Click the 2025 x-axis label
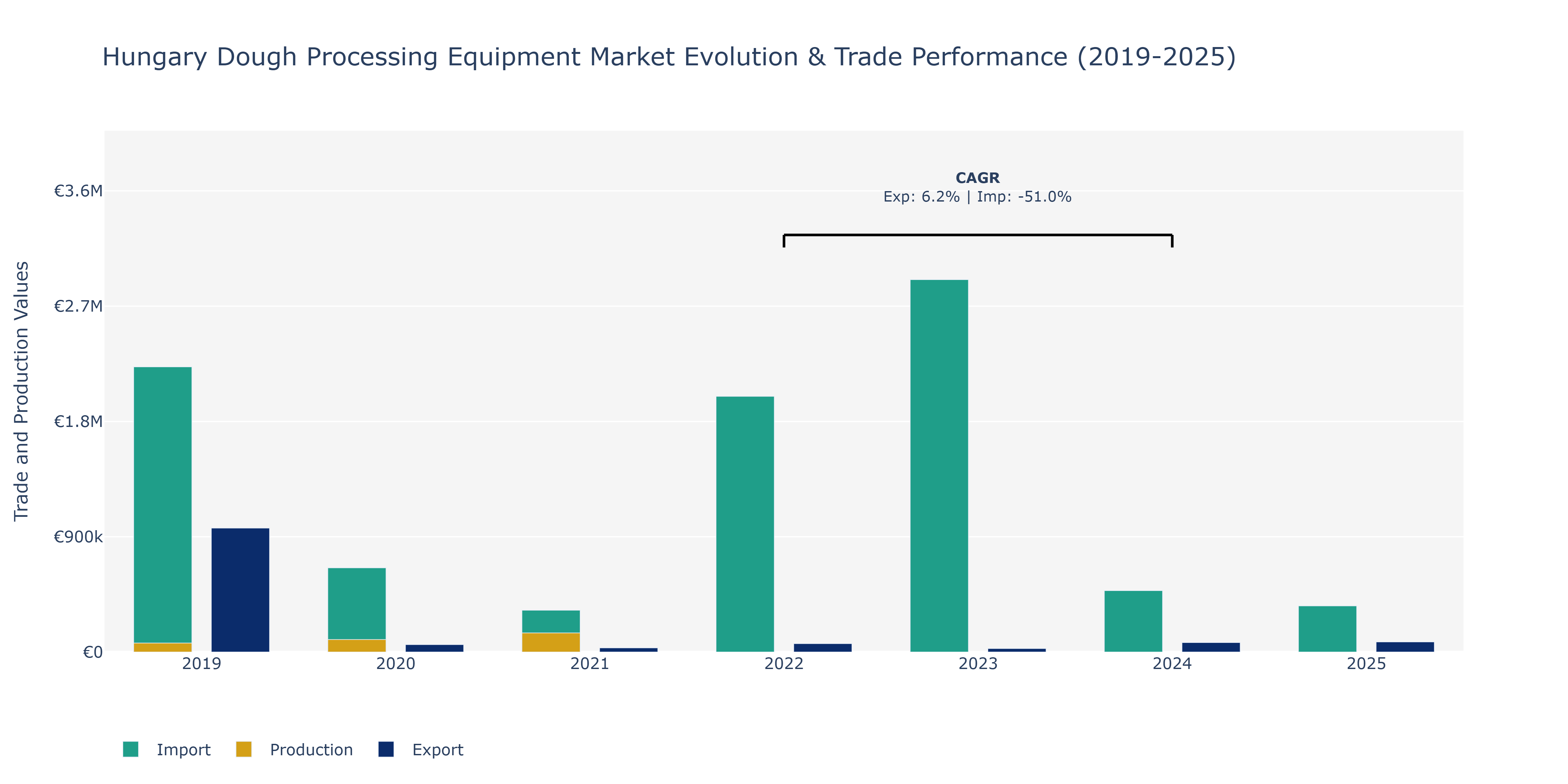Image resolution: width=1568 pixels, height=784 pixels. point(1366,663)
